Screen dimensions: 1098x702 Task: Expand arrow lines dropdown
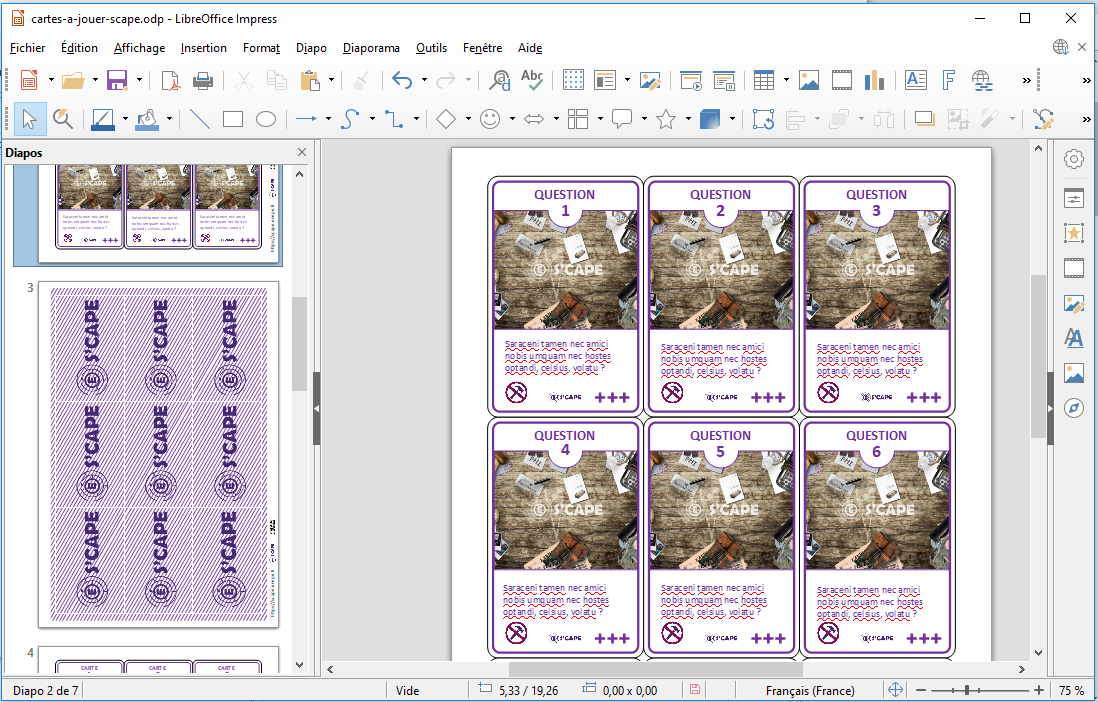(x=328, y=119)
